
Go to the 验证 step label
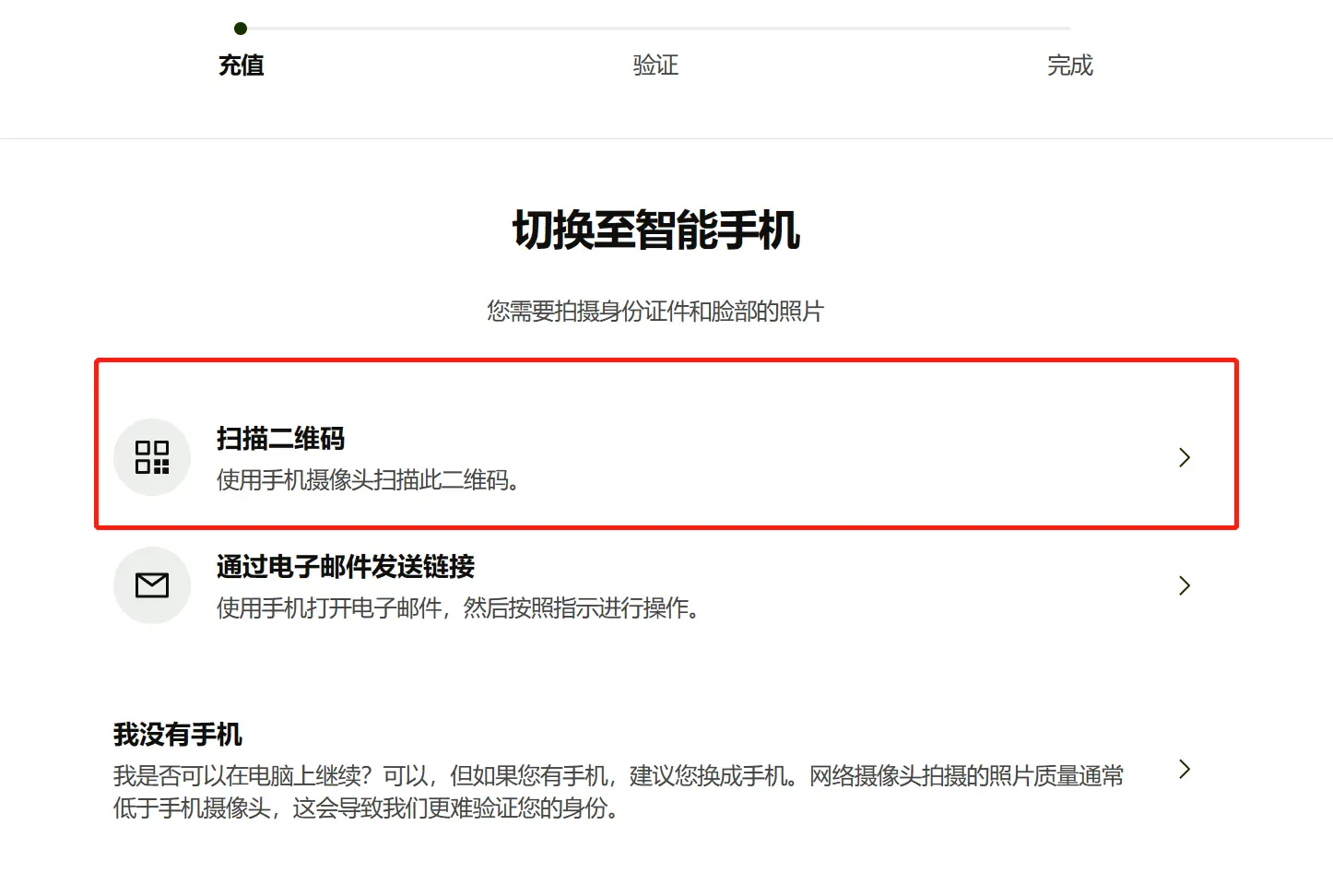point(655,65)
